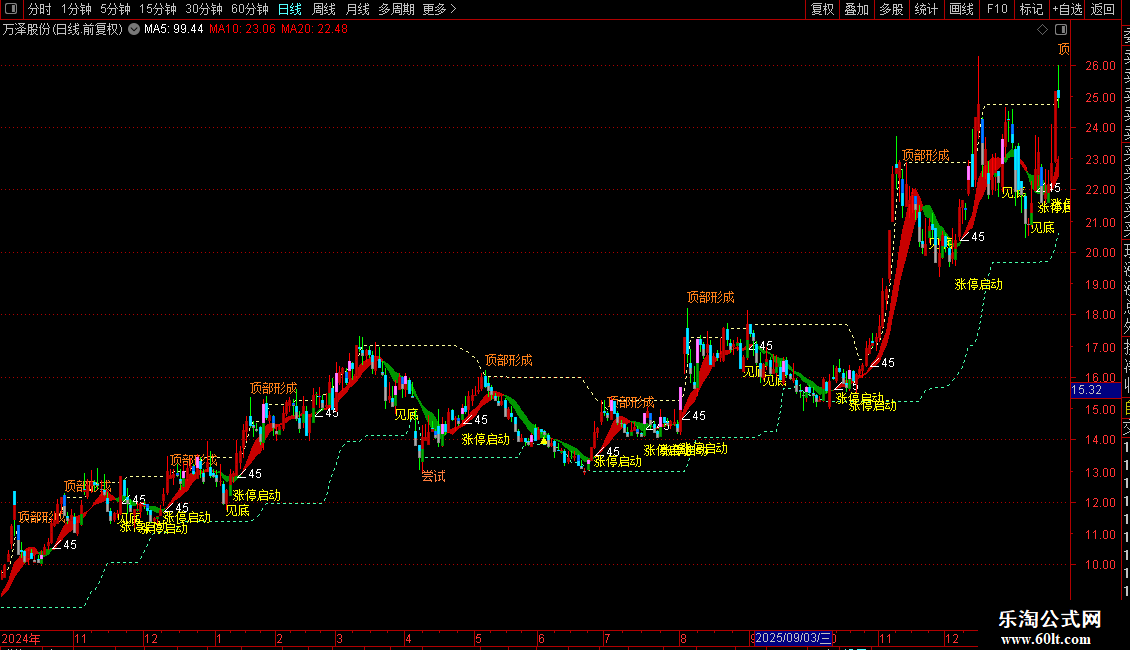Click the diamond icon above the price axis
Image resolution: width=1130 pixels, height=650 pixels.
1042,30
